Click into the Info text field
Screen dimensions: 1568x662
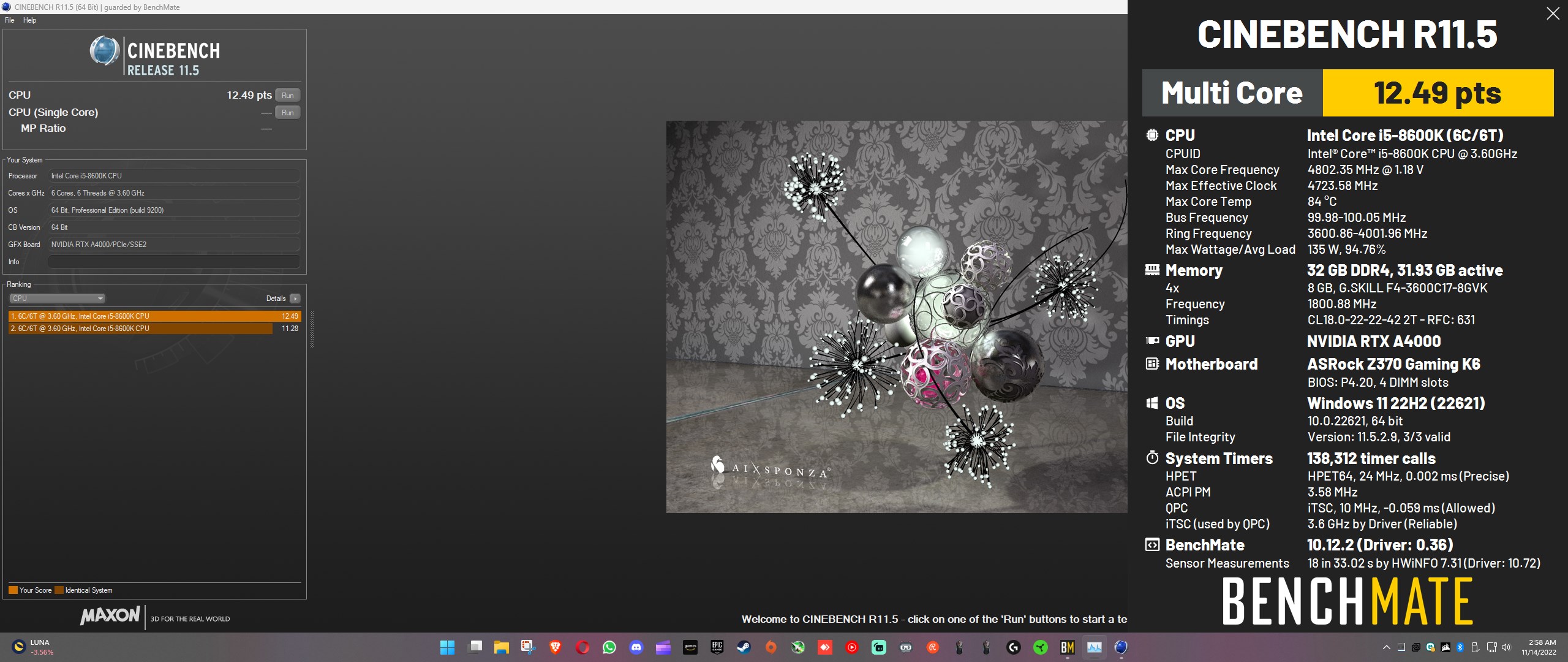click(174, 262)
